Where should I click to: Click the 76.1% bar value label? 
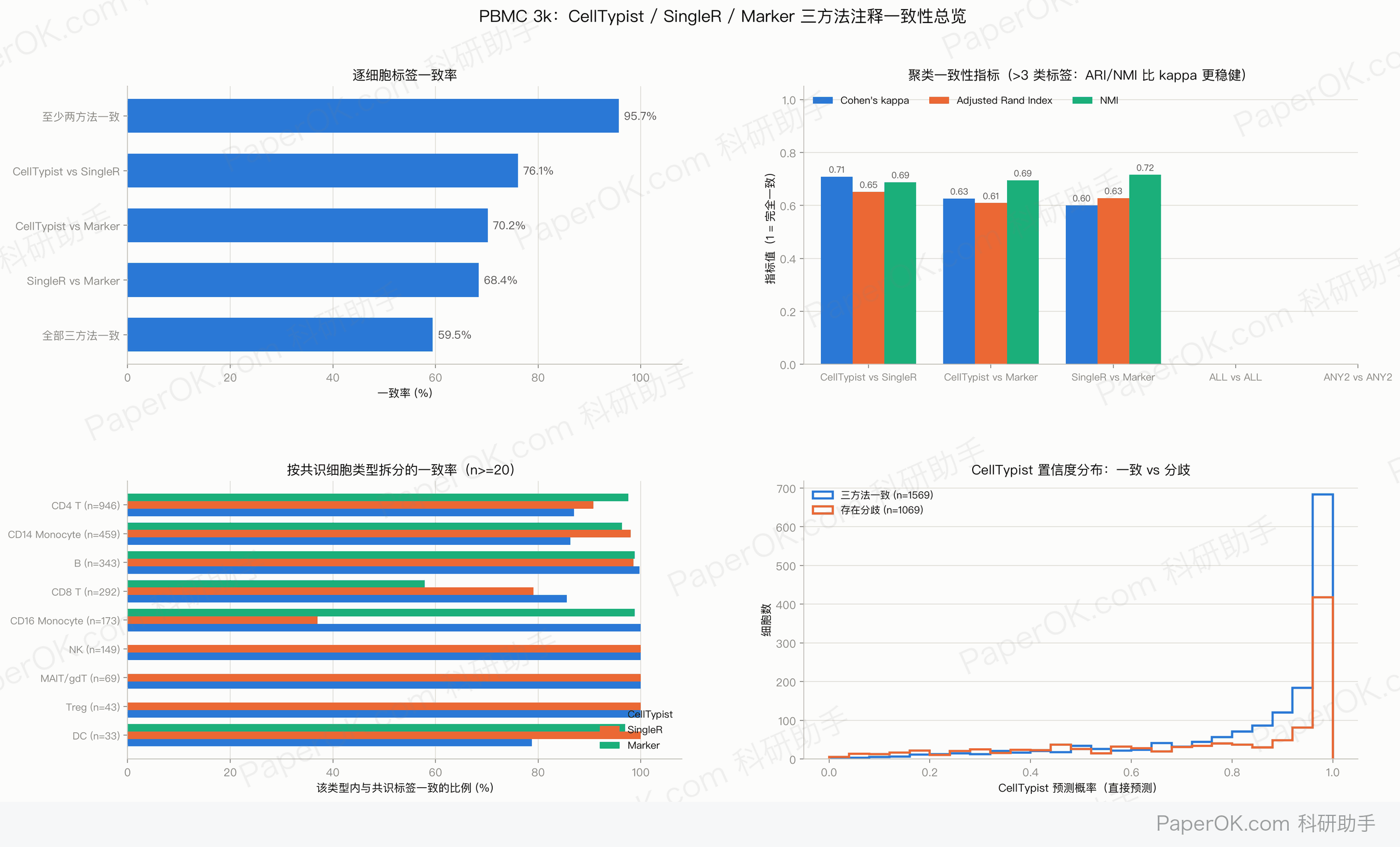tap(537, 171)
